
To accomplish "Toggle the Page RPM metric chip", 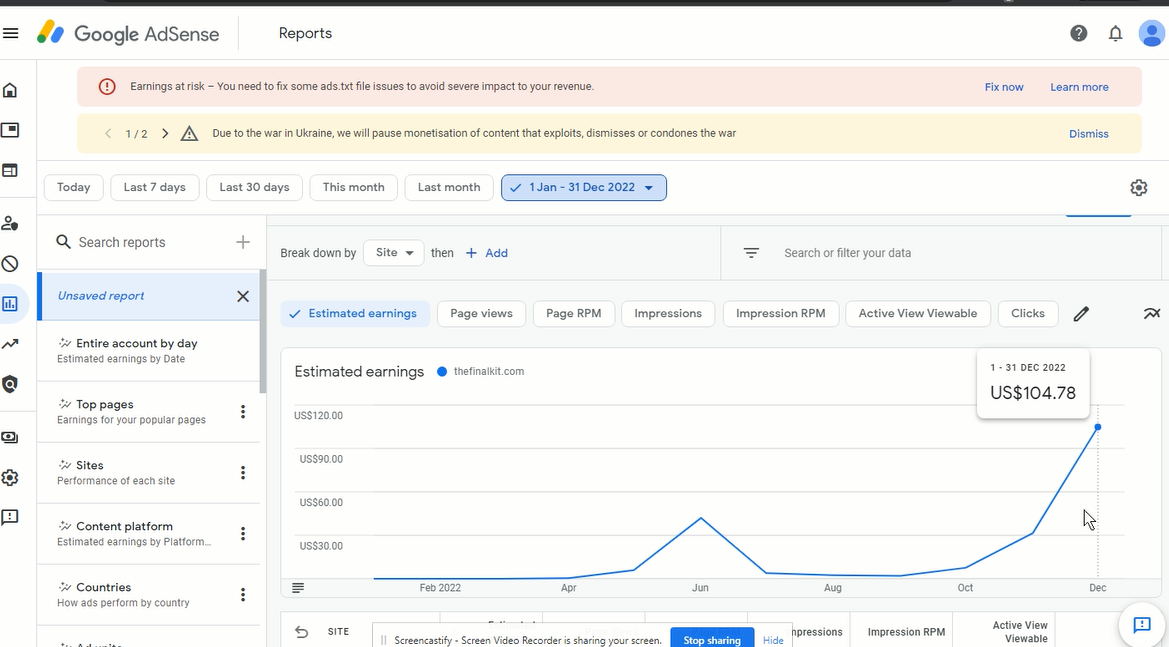I will click(x=573, y=314).
